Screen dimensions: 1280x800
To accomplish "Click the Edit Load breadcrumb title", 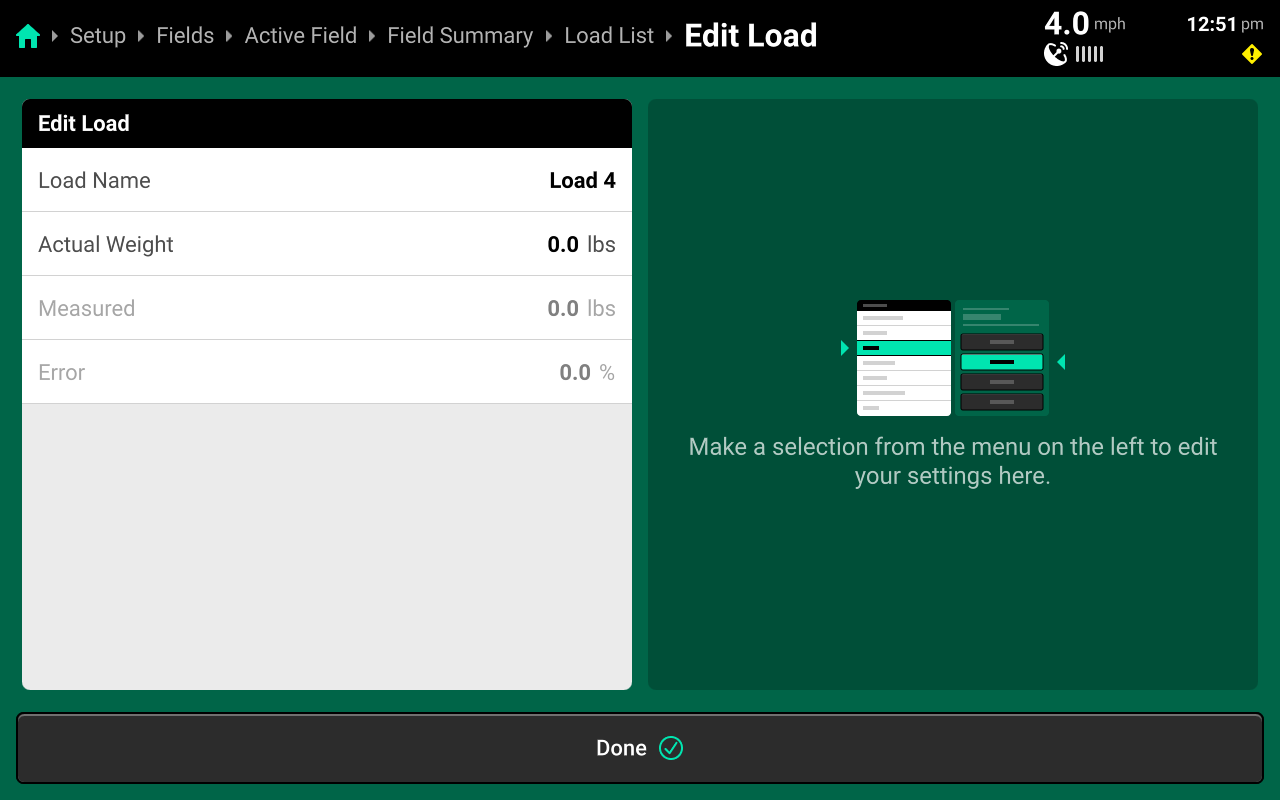I will pos(750,36).
